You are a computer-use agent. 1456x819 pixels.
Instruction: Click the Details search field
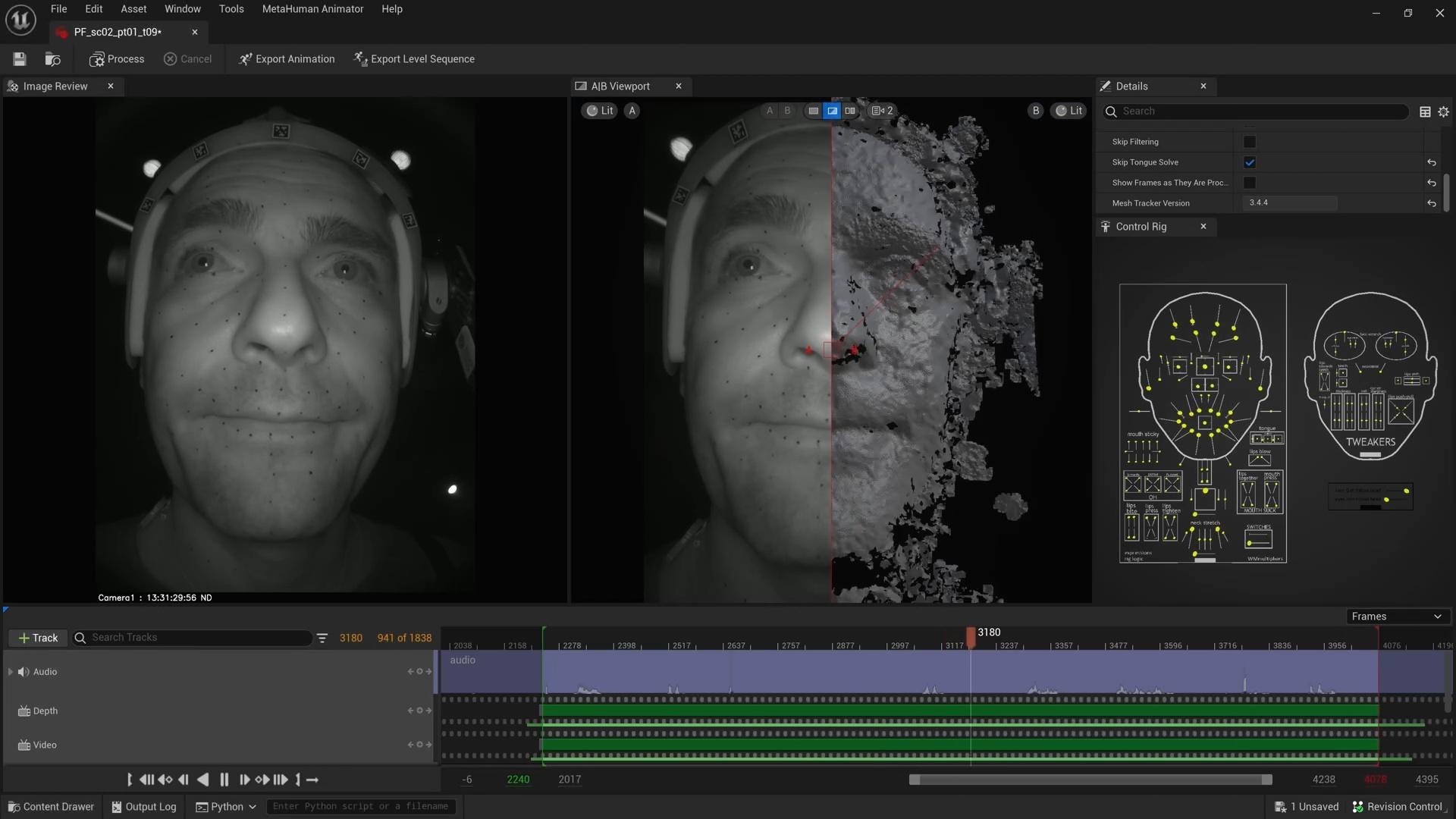click(1256, 111)
